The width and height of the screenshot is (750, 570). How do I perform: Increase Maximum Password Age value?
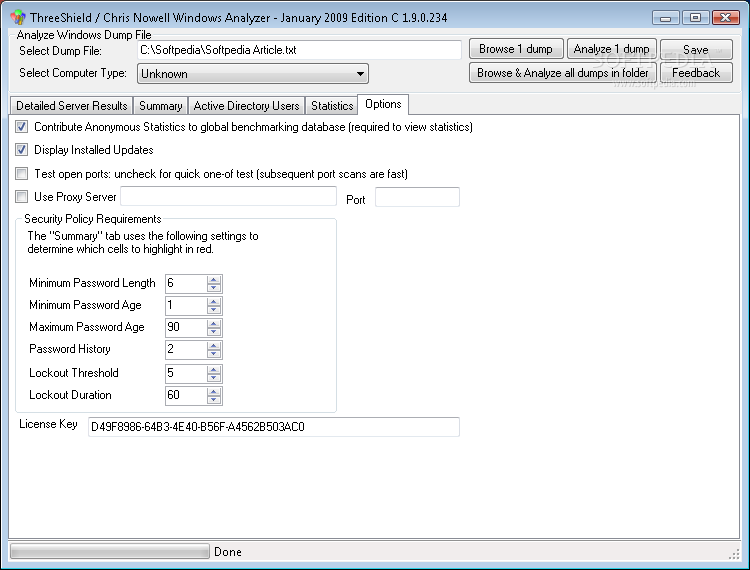coord(214,323)
